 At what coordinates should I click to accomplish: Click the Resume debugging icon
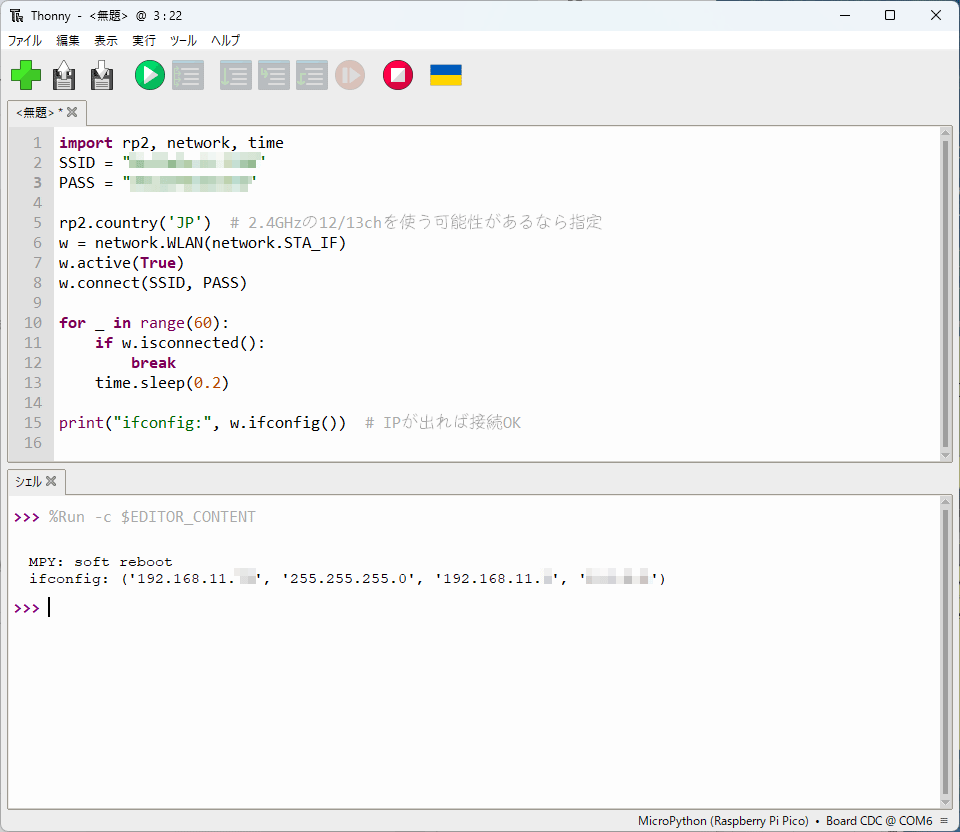point(350,75)
